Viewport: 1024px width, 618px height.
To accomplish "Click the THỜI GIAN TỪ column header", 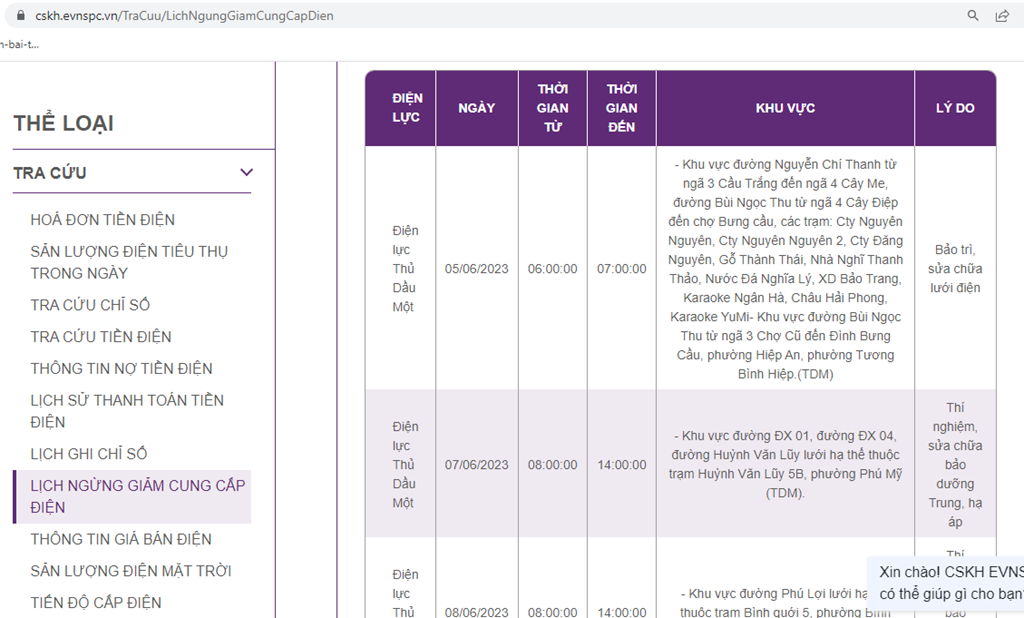I will 552,108.
